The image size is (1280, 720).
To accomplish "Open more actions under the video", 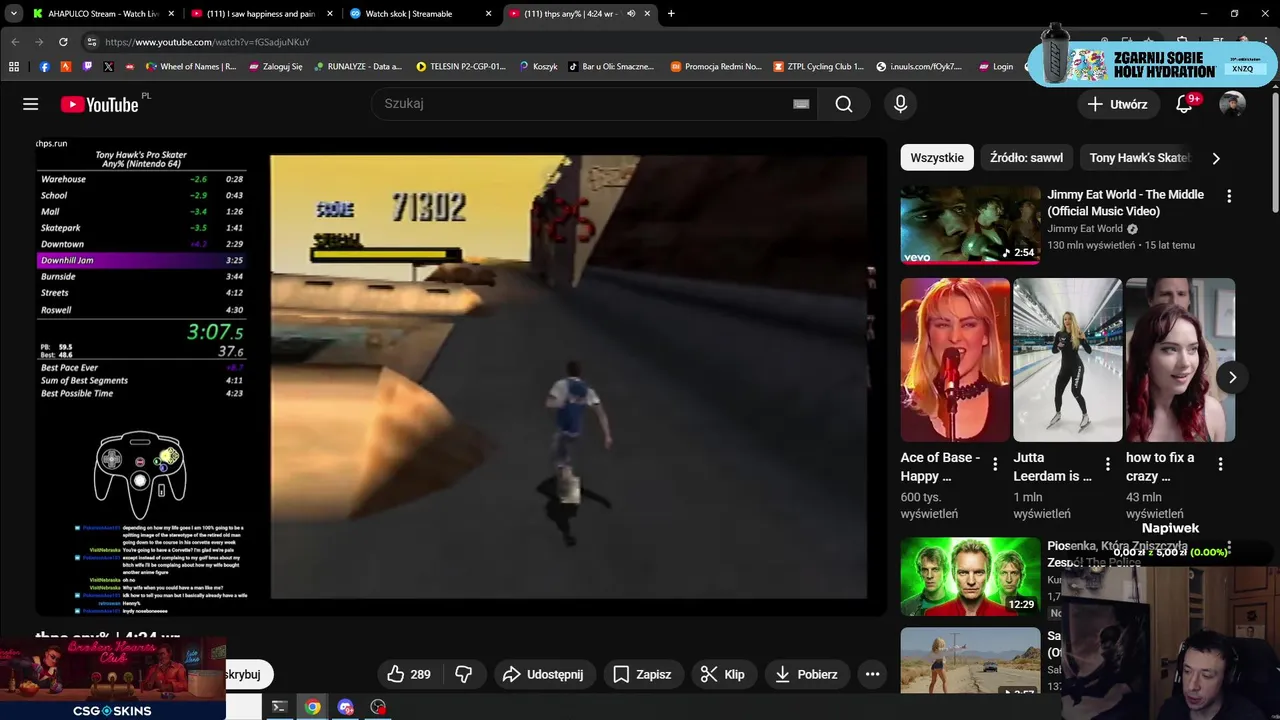I will 872,674.
